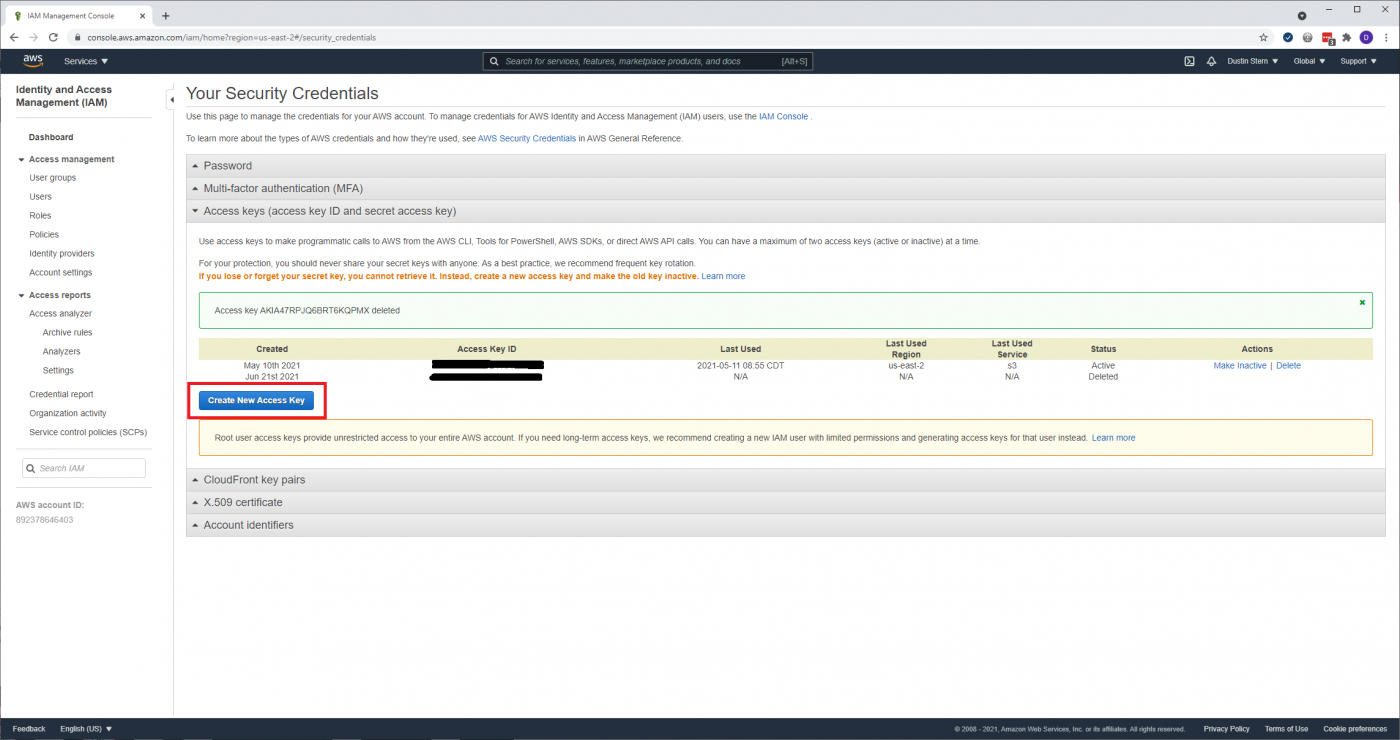Open Terms of Use footer link
Viewport: 1400px width, 740px height.
pos(1286,729)
